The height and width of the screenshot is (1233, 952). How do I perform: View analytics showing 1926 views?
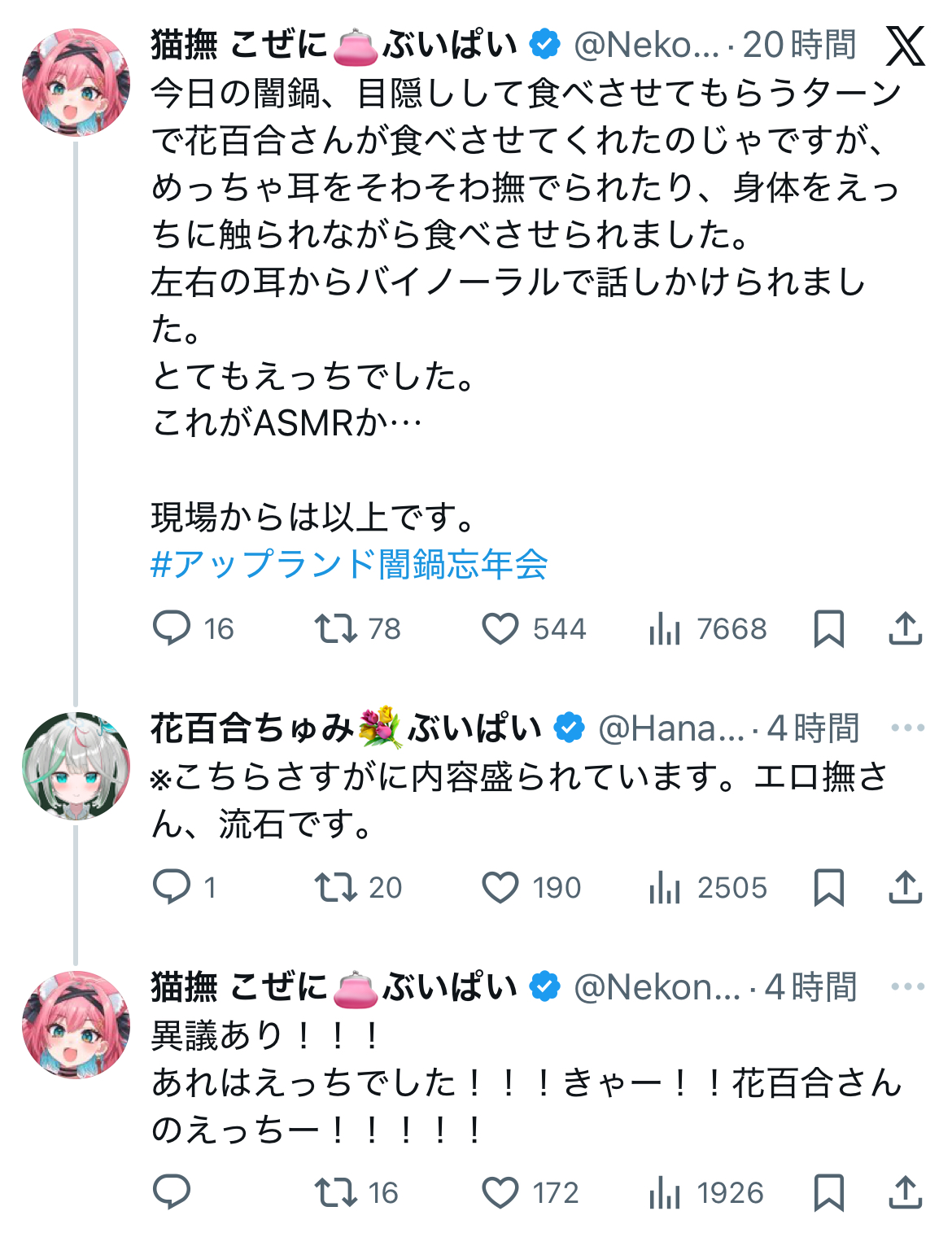tap(665, 1193)
